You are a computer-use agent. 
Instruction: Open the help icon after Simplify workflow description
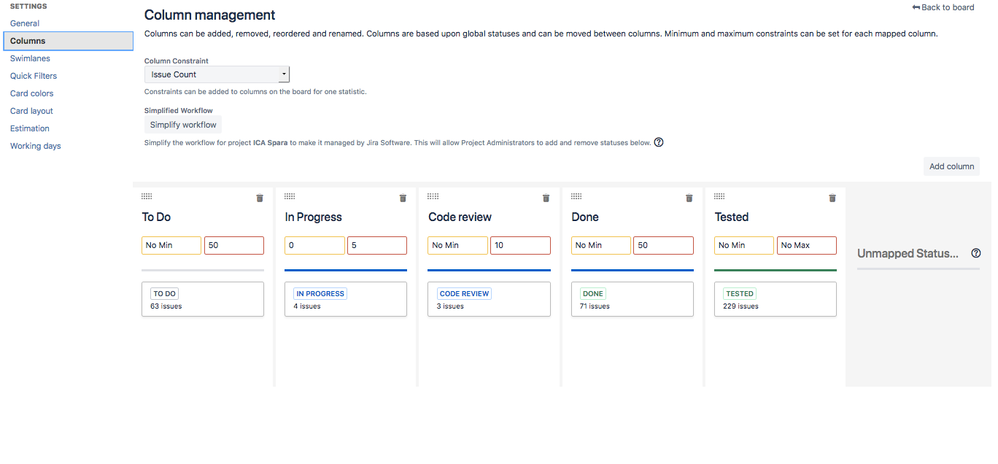658,142
